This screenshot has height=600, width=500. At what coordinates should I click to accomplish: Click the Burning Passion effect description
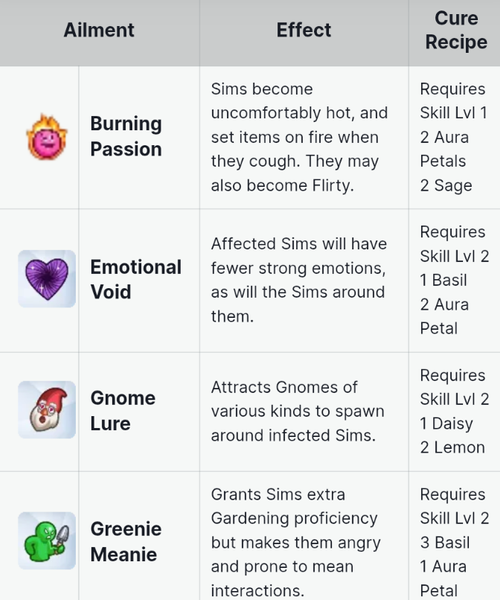300,137
